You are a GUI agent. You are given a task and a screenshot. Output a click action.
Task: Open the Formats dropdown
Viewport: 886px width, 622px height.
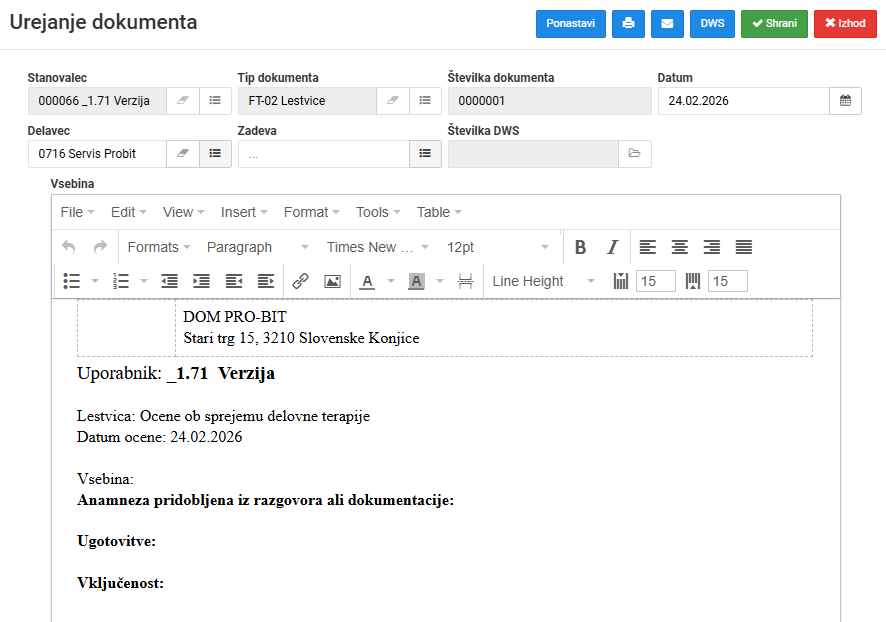tap(159, 247)
